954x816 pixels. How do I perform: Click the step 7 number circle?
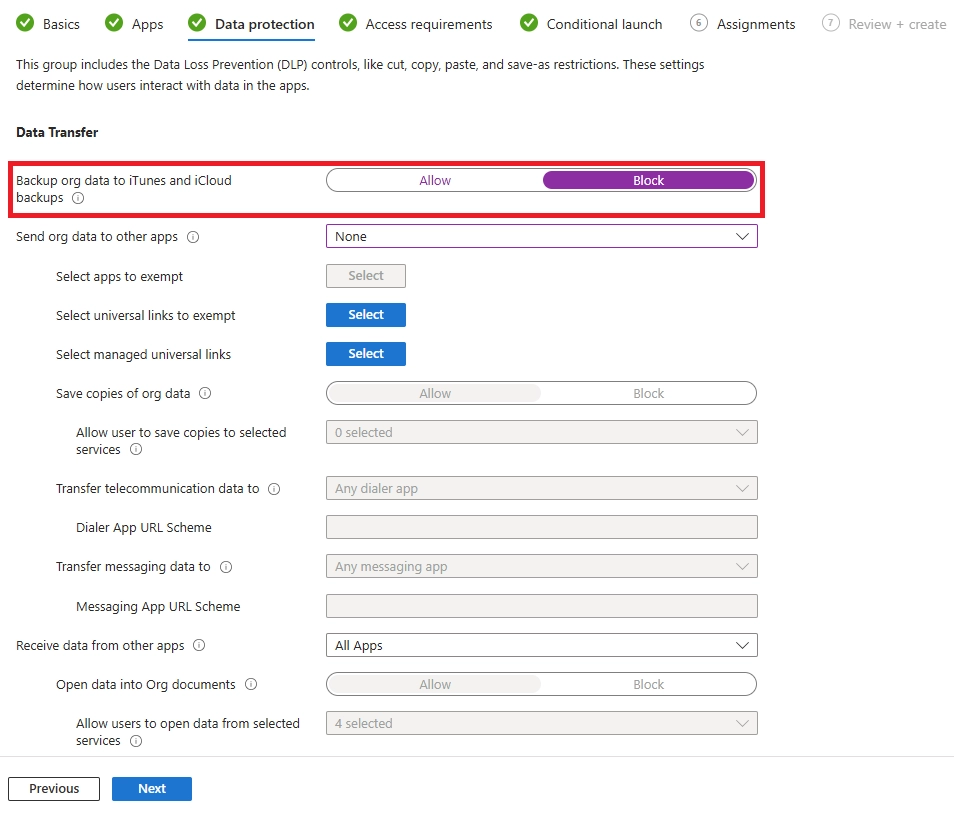(830, 23)
